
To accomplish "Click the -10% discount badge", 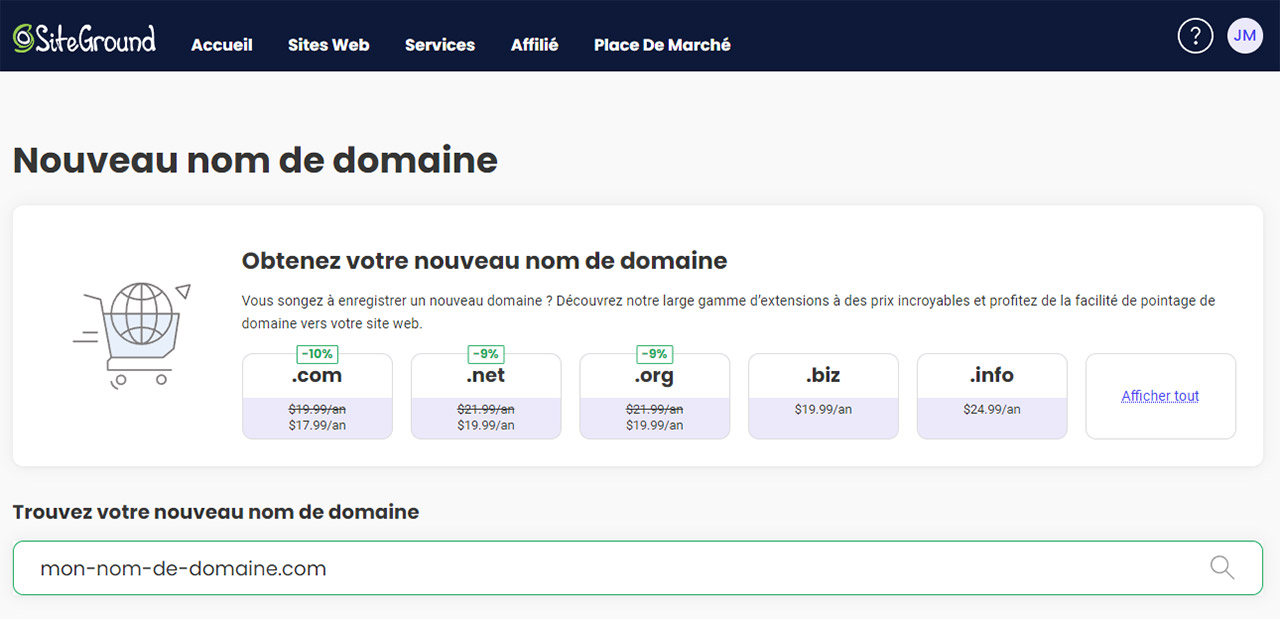I will point(317,354).
